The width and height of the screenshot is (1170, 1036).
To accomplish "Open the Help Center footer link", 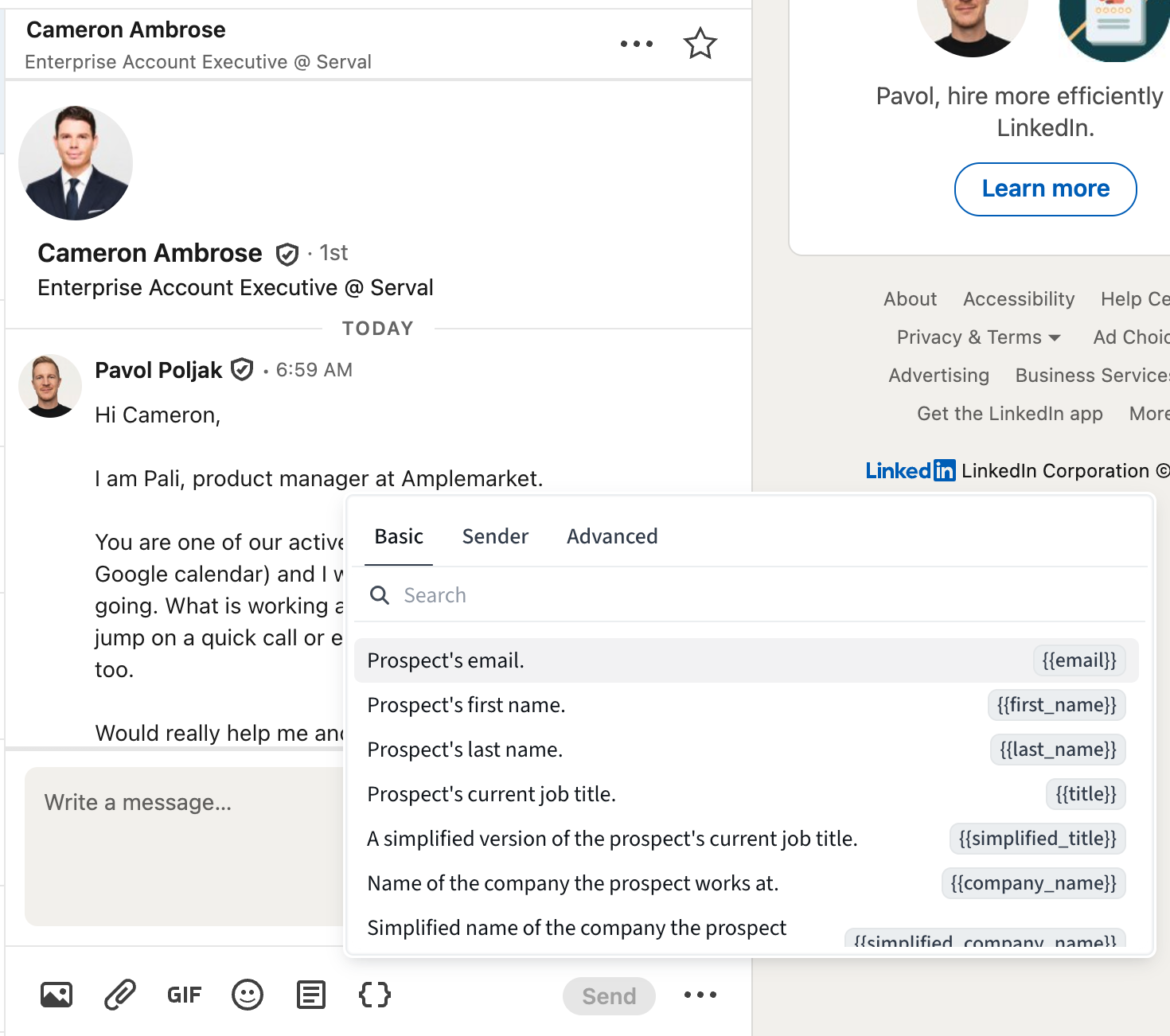I will tap(1135, 299).
